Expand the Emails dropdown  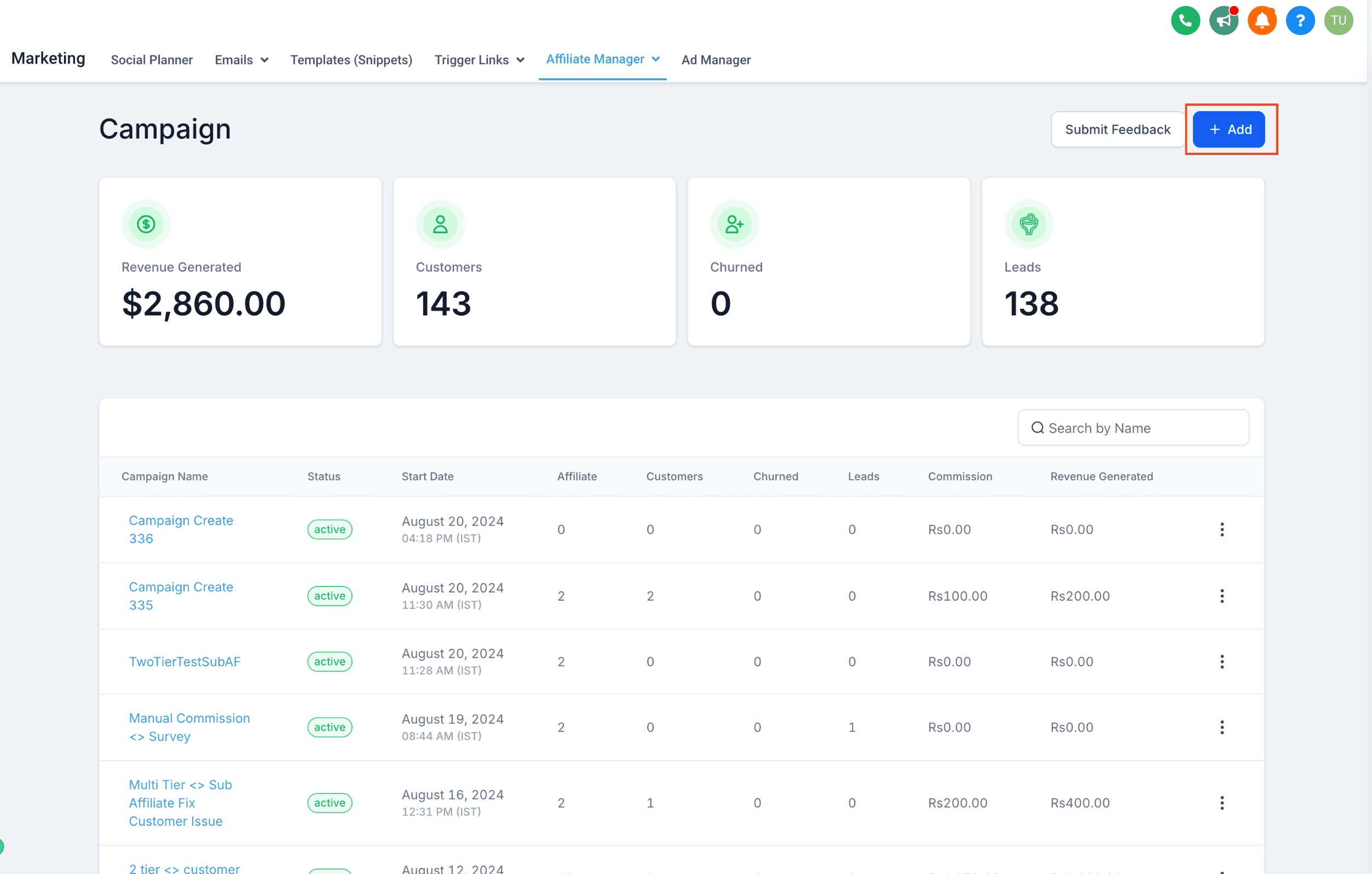coord(241,60)
